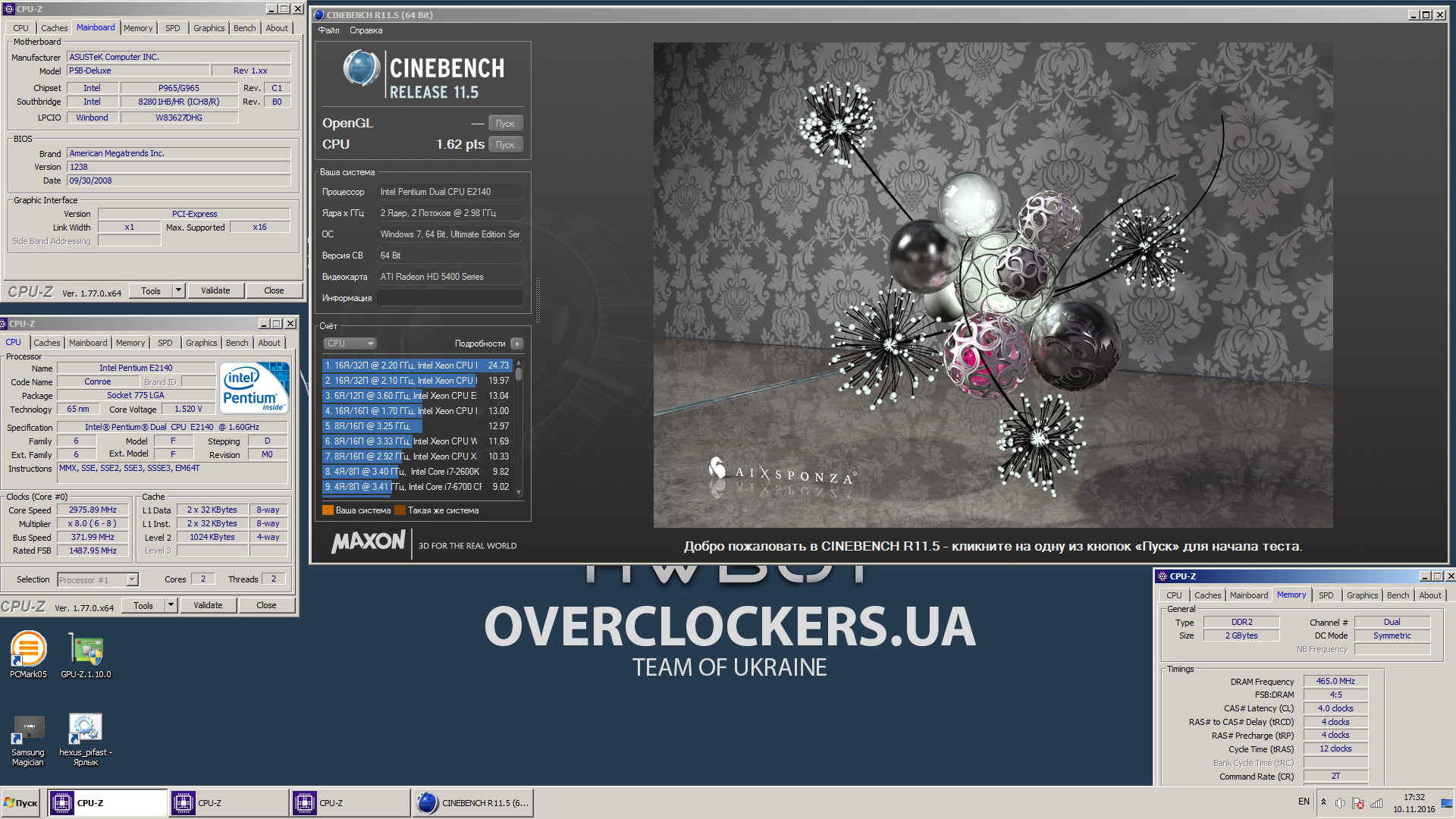Click the Intel Pentium inside logo
This screenshot has width=1456, height=819.
255,388
